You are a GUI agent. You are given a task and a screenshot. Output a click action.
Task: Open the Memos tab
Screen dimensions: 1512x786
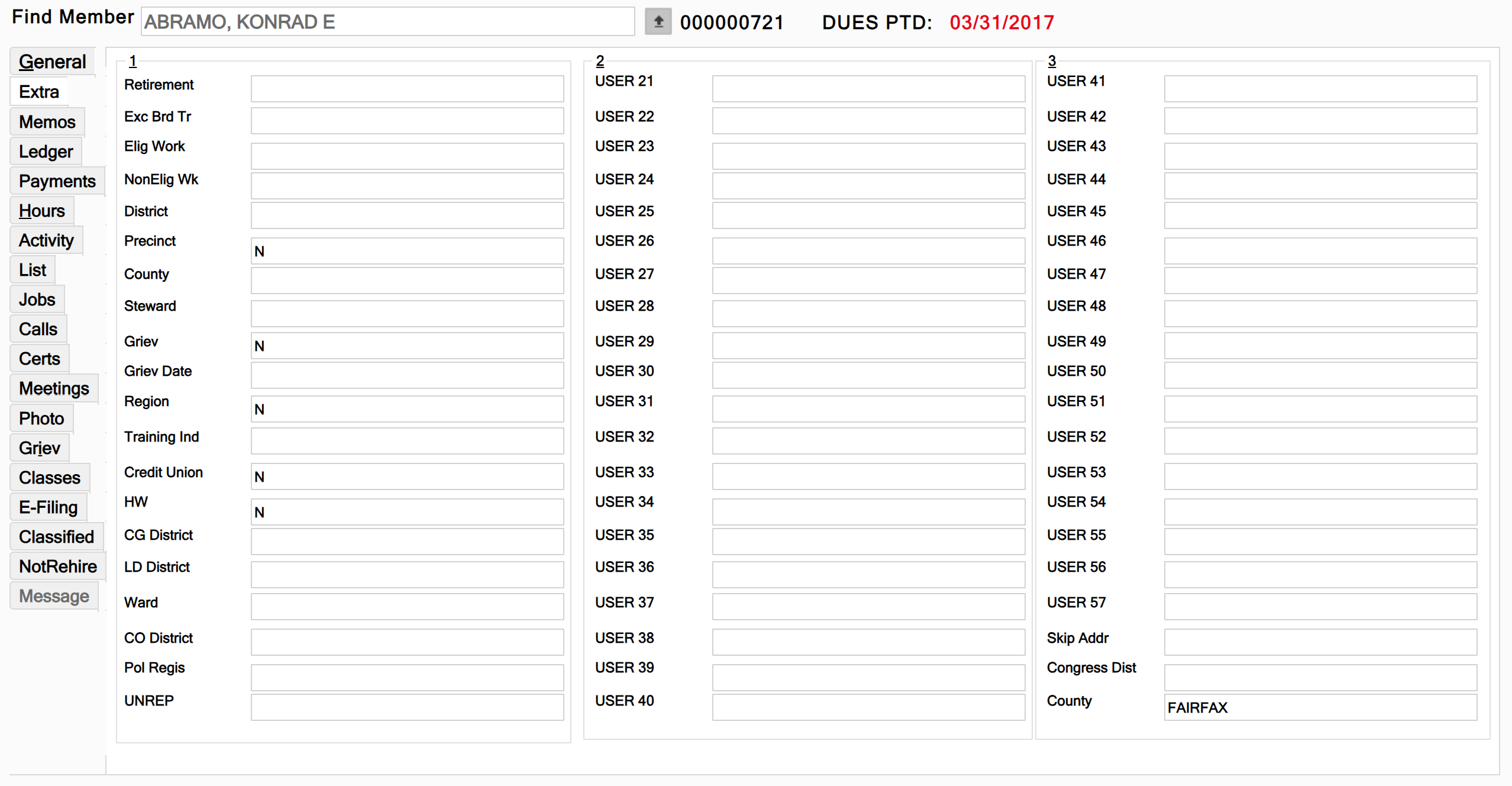tap(47, 122)
